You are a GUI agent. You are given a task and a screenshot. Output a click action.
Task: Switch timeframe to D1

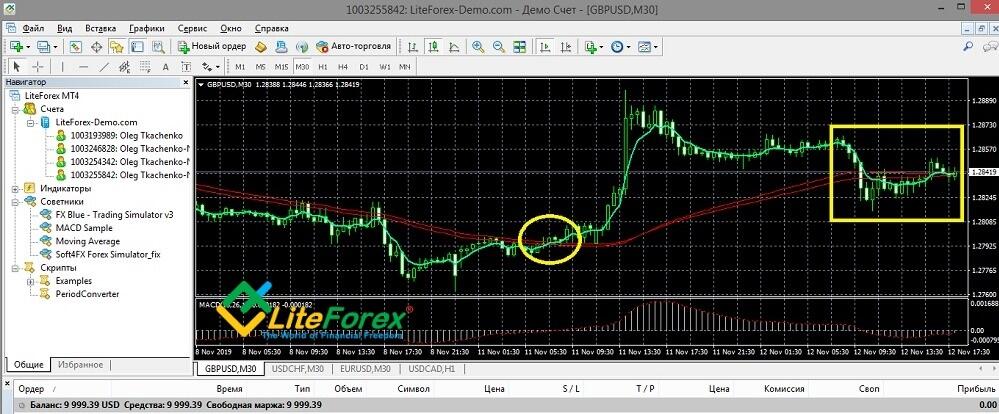[x=364, y=66]
